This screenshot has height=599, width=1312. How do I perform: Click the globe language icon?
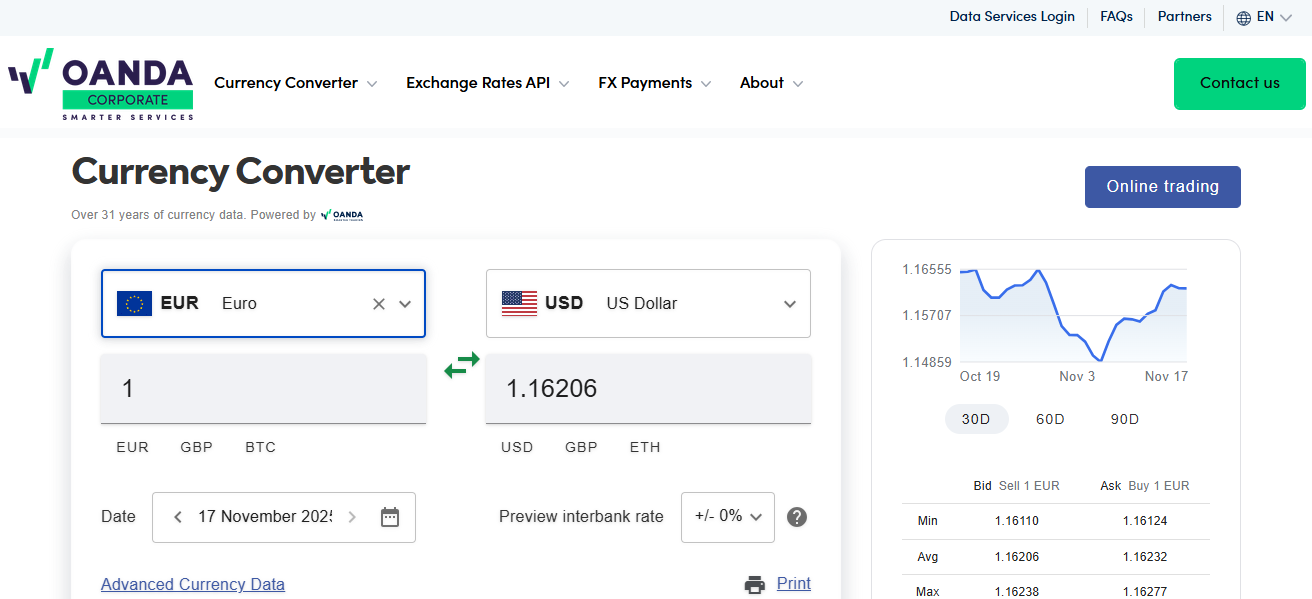click(1244, 18)
